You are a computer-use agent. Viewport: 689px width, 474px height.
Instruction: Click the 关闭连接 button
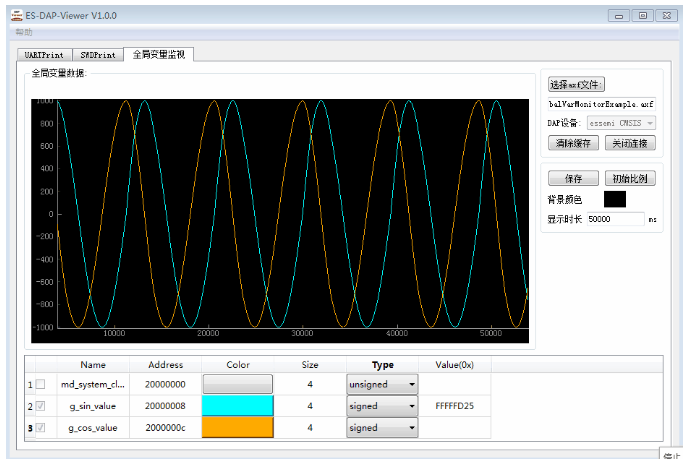pyautogui.click(x=629, y=144)
